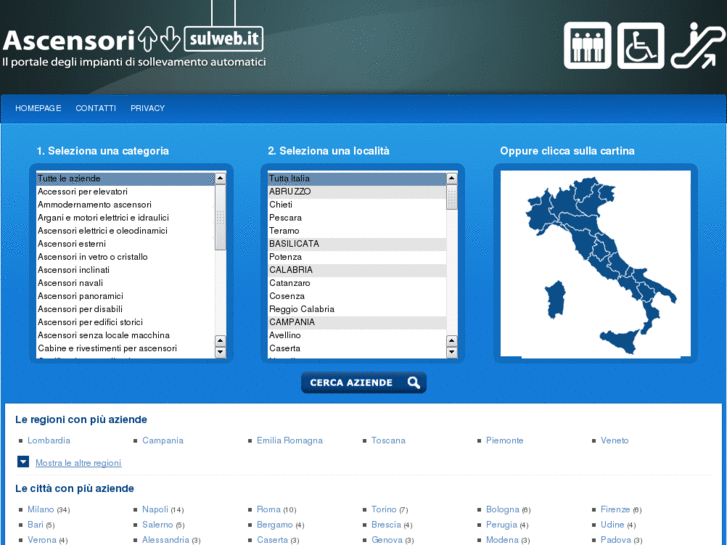Open the Piemonte region link
Screen dimensions: 727x545
coord(504,440)
